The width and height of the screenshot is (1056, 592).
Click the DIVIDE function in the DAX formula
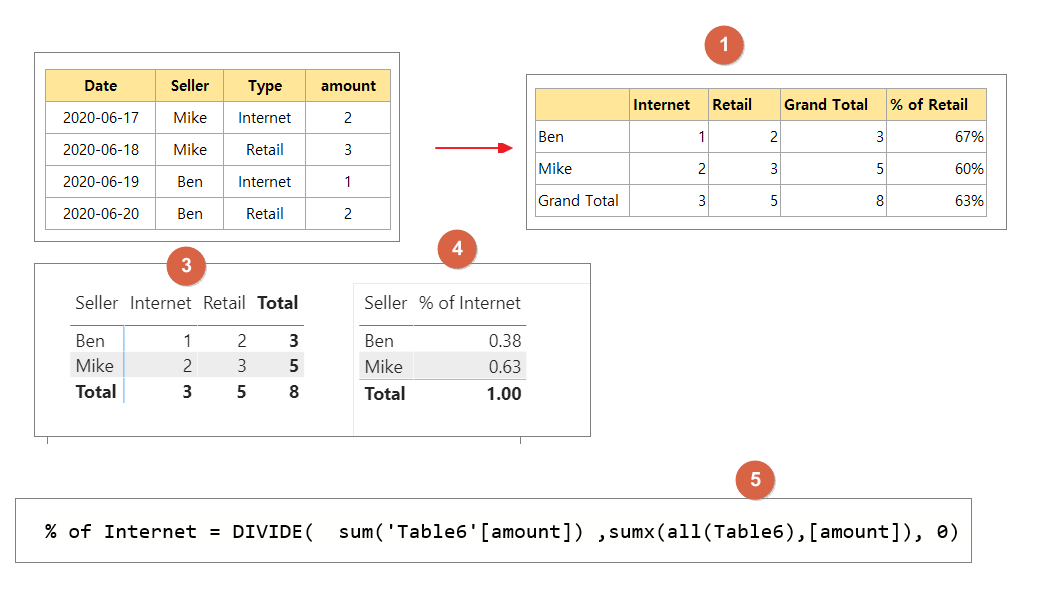pos(267,532)
